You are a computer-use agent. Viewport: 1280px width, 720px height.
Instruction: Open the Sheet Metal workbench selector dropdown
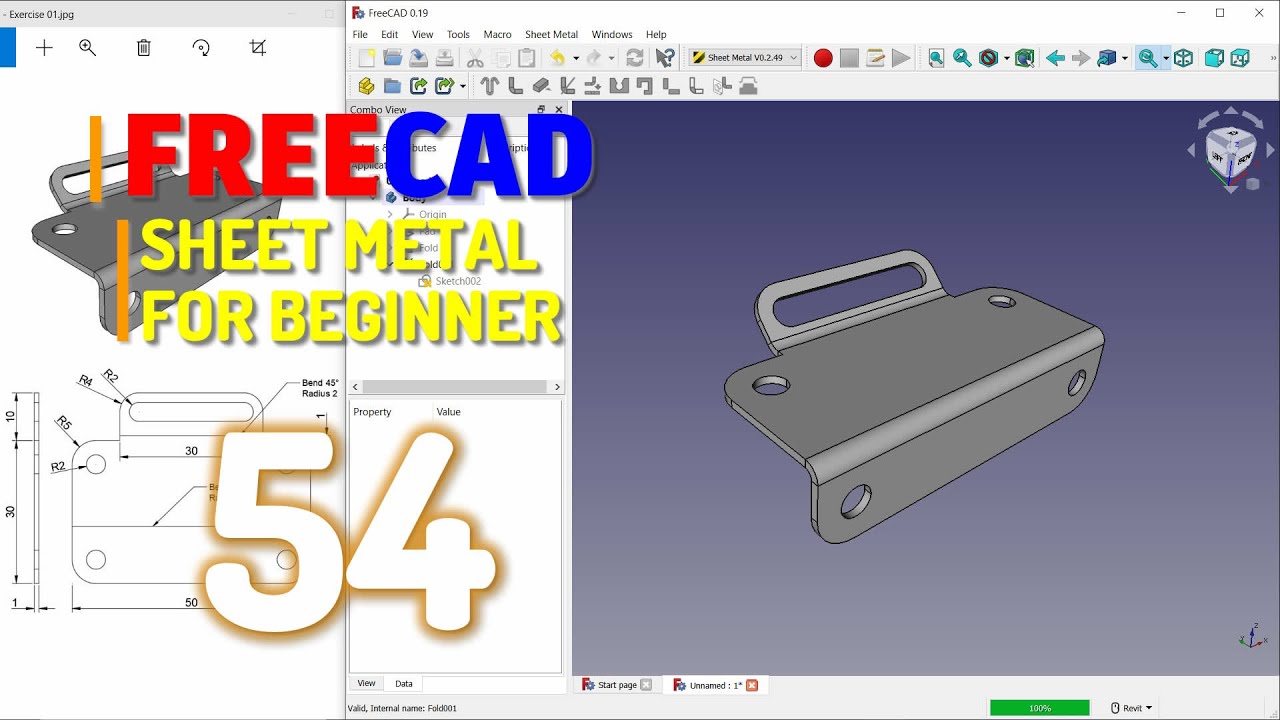point(745,58)
